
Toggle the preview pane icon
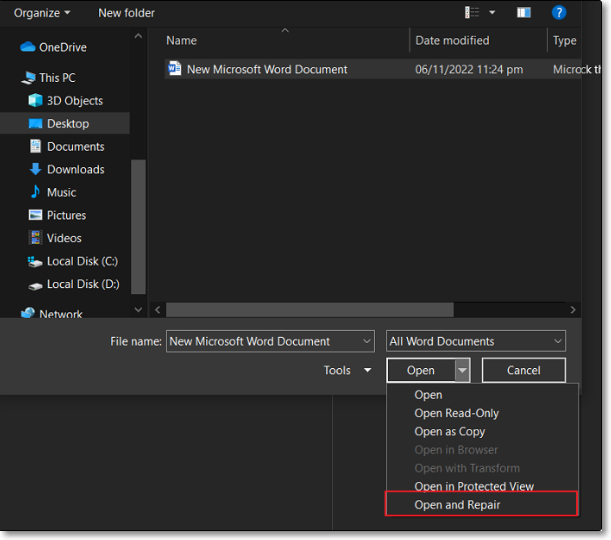coord(523,13)
